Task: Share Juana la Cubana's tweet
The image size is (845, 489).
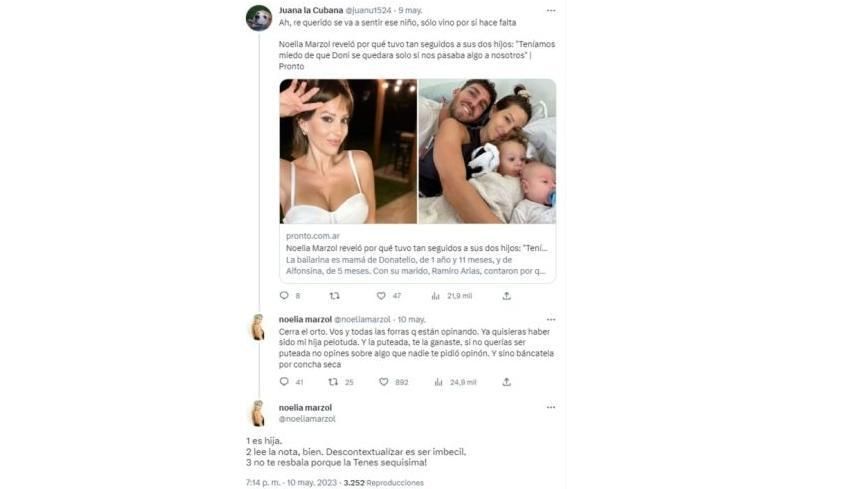Action: [507, 296]
